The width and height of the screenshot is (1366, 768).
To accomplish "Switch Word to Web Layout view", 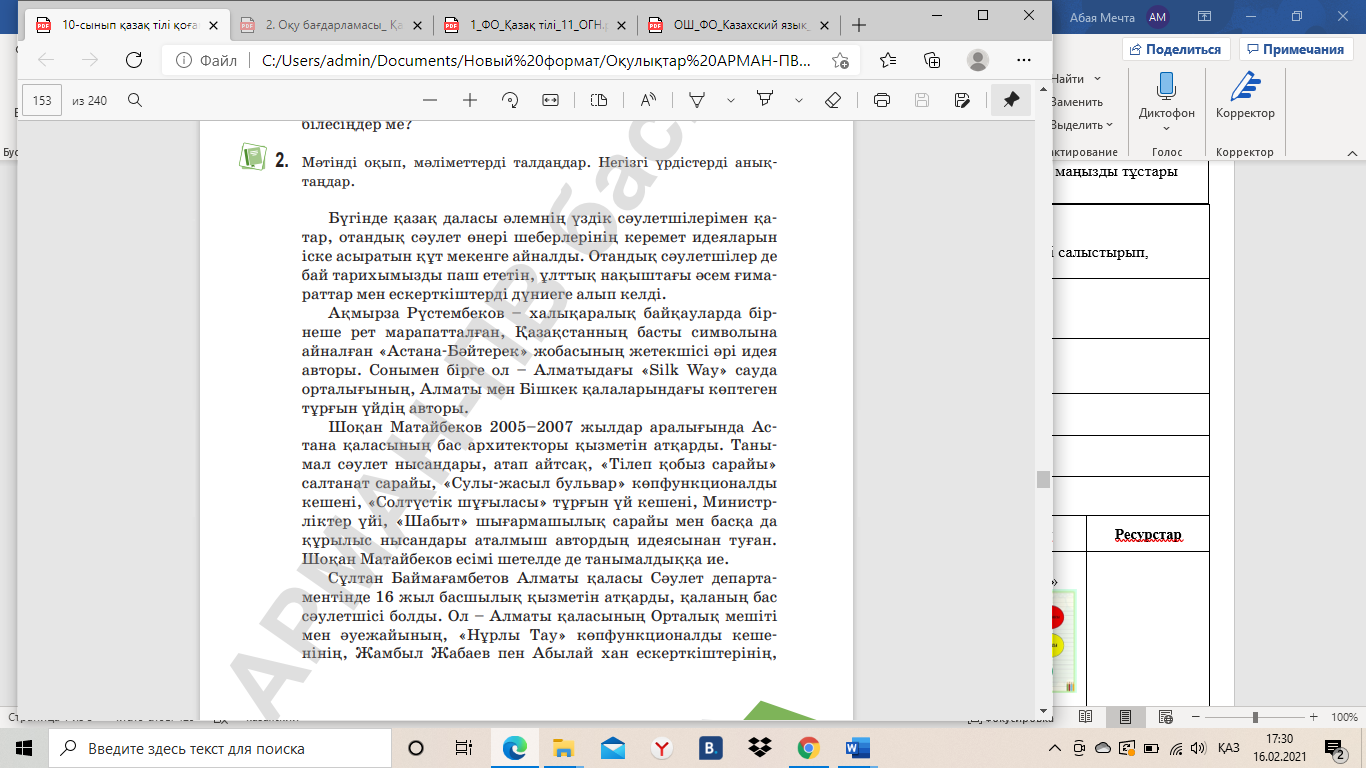I will 1165,717.
